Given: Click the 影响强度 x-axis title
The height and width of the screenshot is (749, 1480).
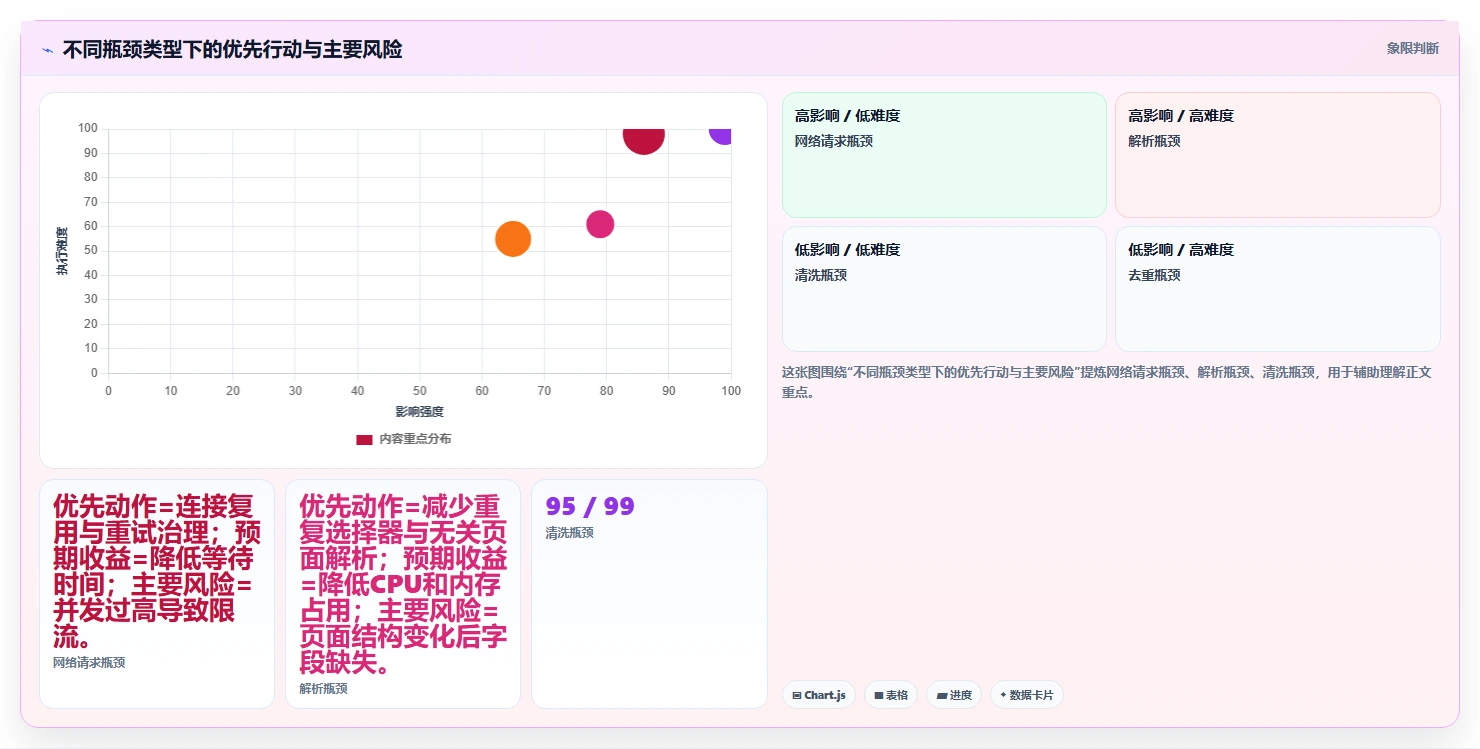Looking at the screenshot, I should coord(420,412).
